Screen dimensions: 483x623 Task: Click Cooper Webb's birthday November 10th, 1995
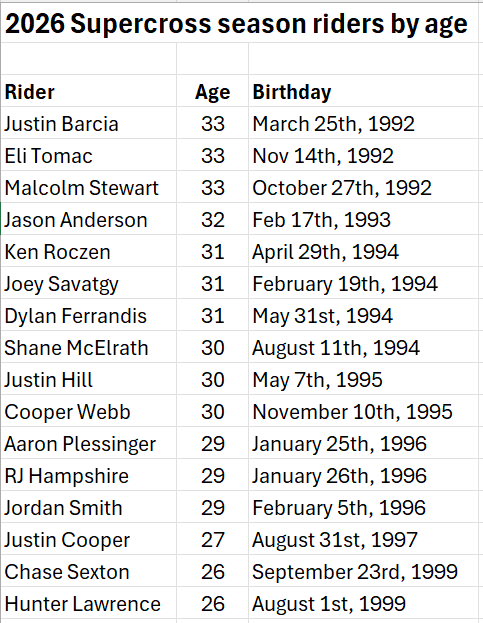coord(352,412)
